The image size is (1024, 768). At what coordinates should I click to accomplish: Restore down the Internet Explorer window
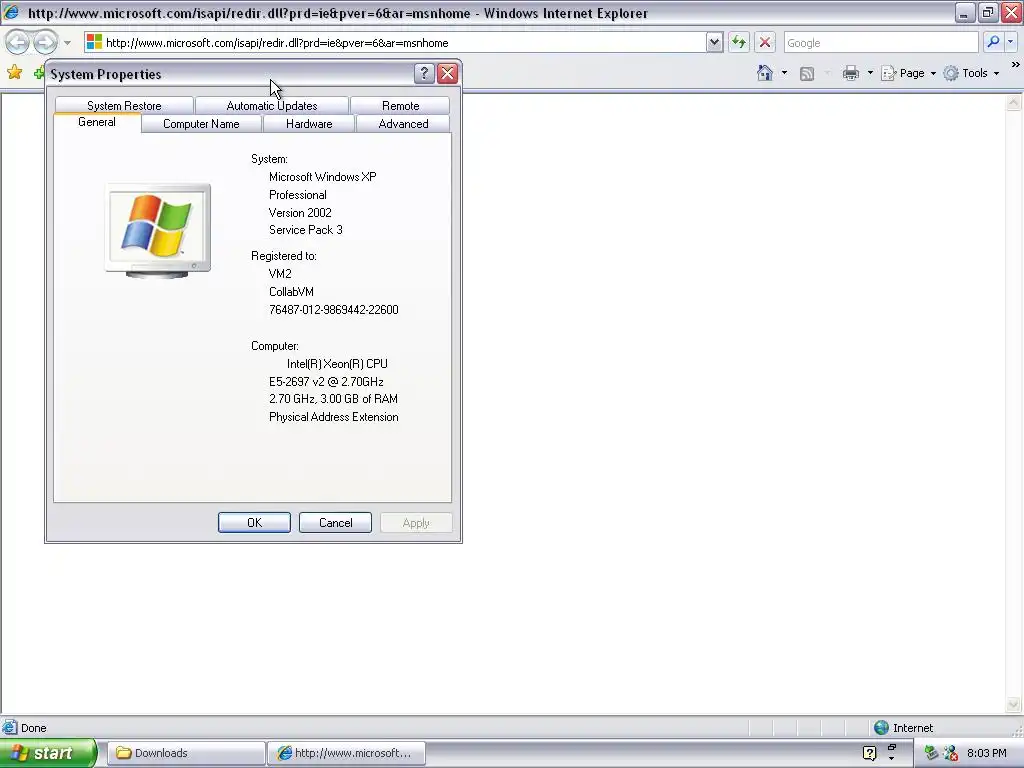pyautogui.click(x=987, y=12)
